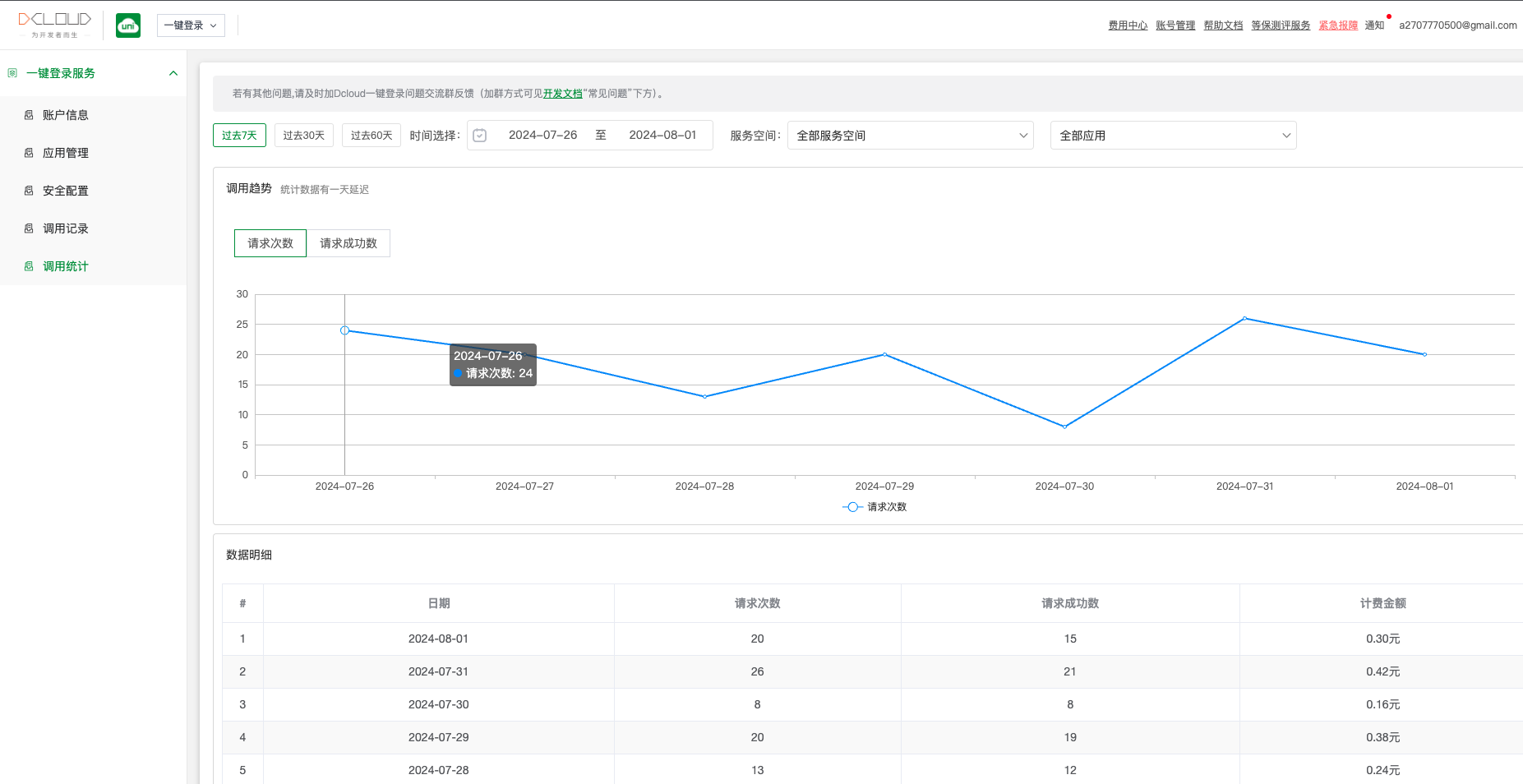Collapse the 一键登录服务 sidebar section
1523x784 pixels.
[x=173, y=73]
